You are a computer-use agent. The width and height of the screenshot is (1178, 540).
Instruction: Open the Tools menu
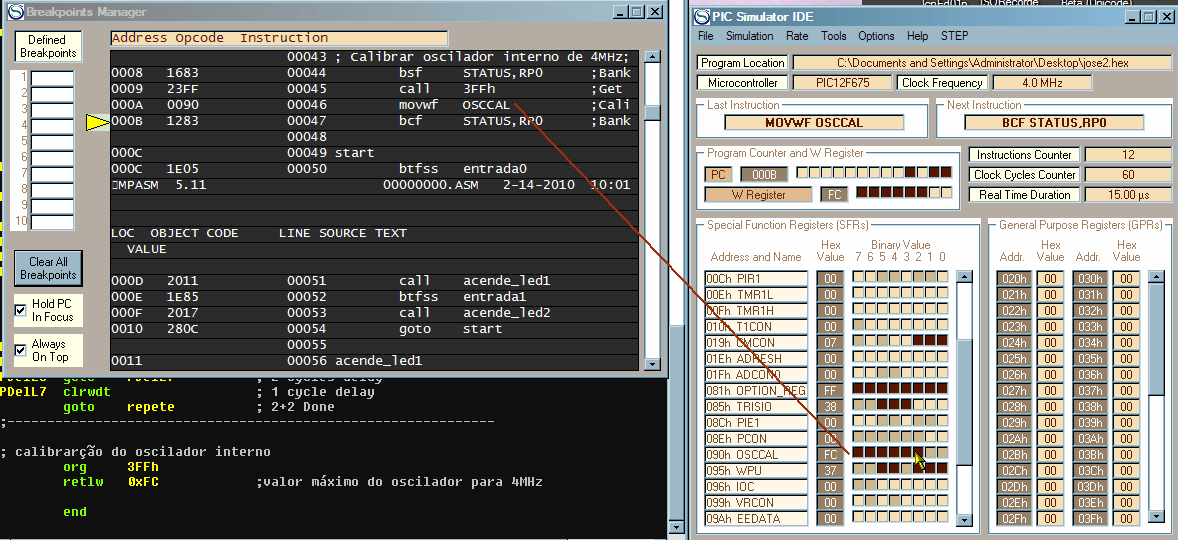point(833,36)
